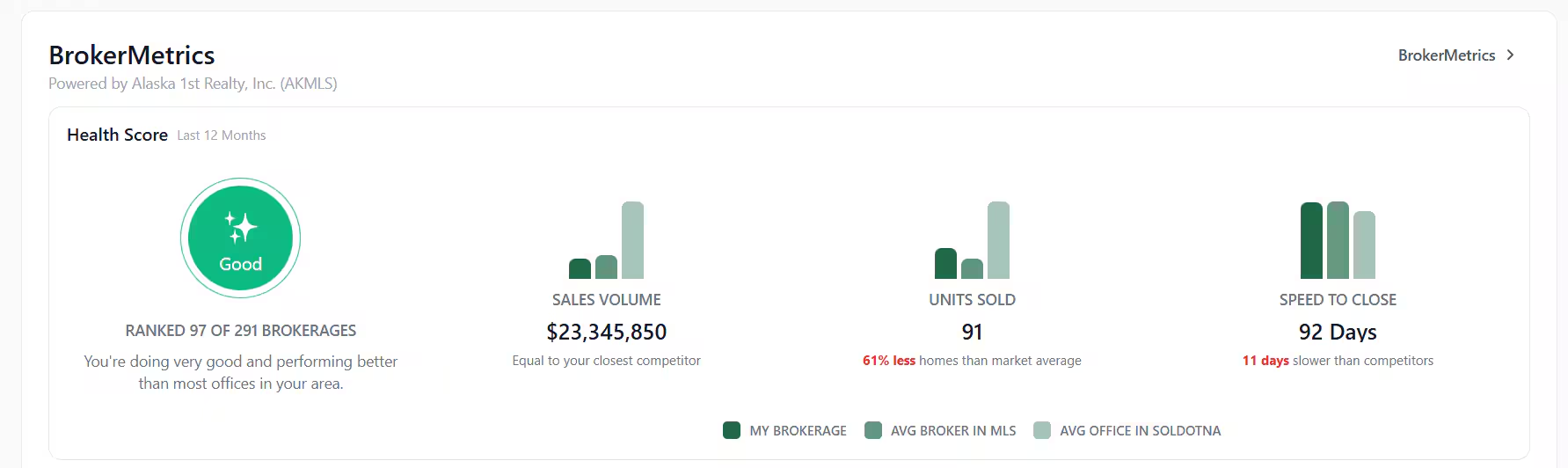Click the Avg Office in Soldotna legend swatch
The width and height of the screenshot is (1568, 468).
[x=1042, y=430]
